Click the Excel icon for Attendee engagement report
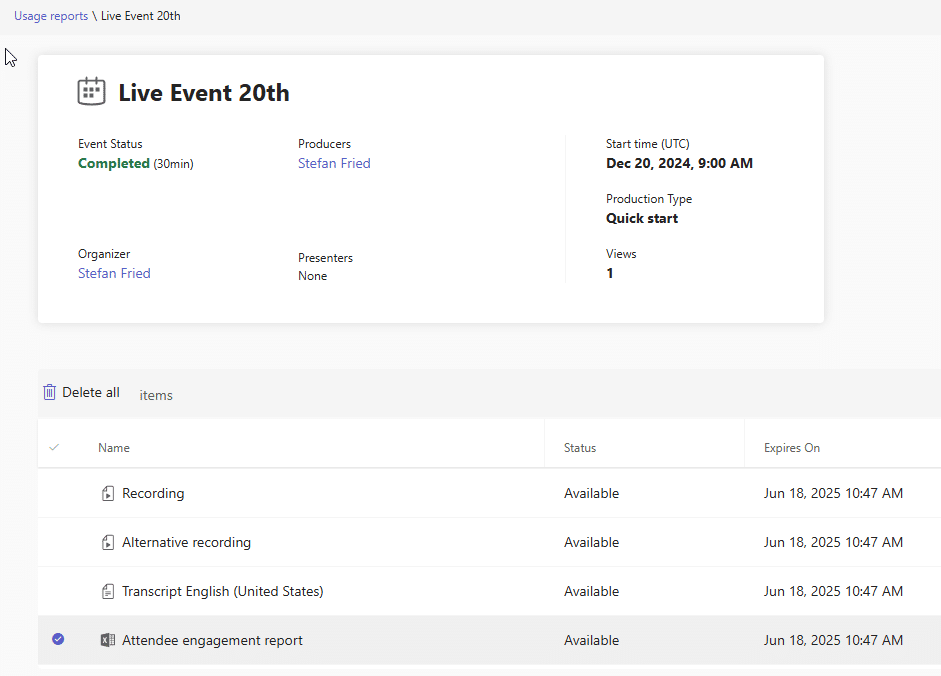Image resolution: width=941 pixels, height=676 pixels. click(x=108, y=641)
